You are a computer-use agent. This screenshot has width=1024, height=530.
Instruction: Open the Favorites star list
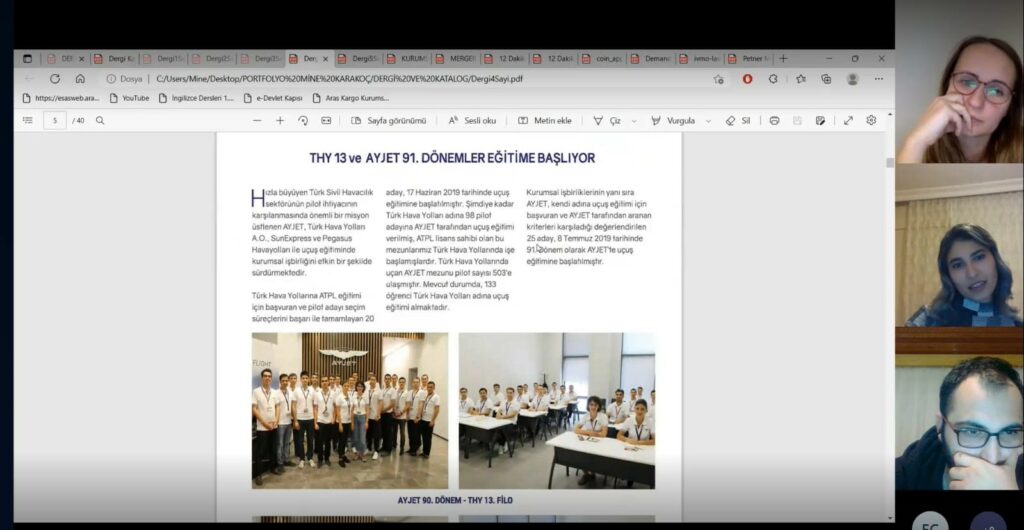801,79
